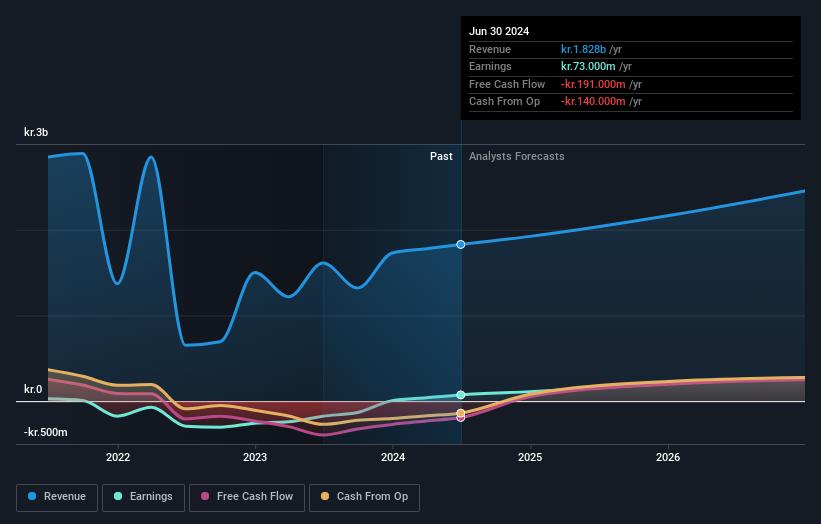Screen dimensions: 821x524
Task: Toggle the Revenue legend series
Action: [x=57, y=497]
